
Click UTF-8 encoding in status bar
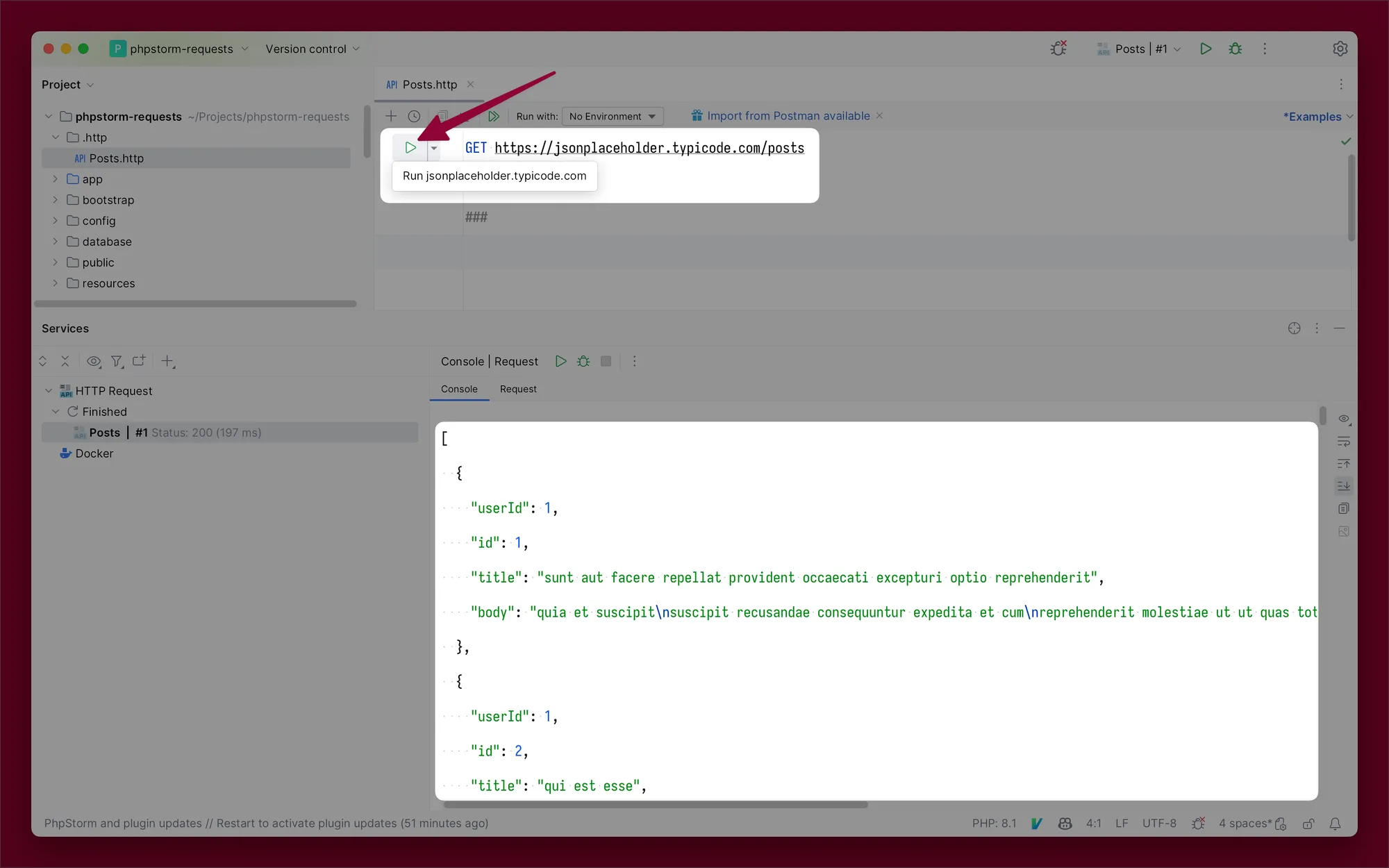coord(1159,823)
